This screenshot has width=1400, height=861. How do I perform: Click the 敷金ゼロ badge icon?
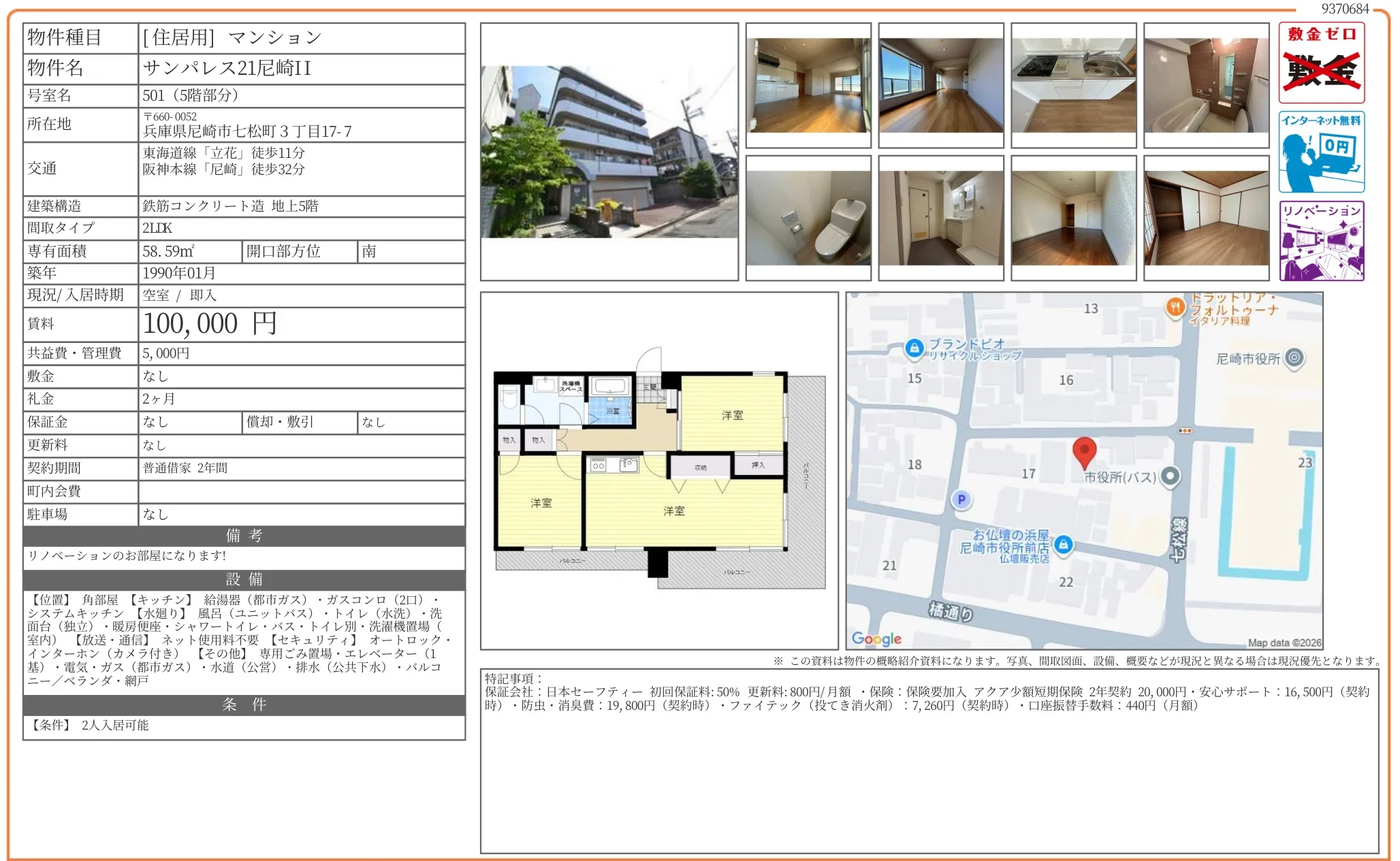point(1320,63)
